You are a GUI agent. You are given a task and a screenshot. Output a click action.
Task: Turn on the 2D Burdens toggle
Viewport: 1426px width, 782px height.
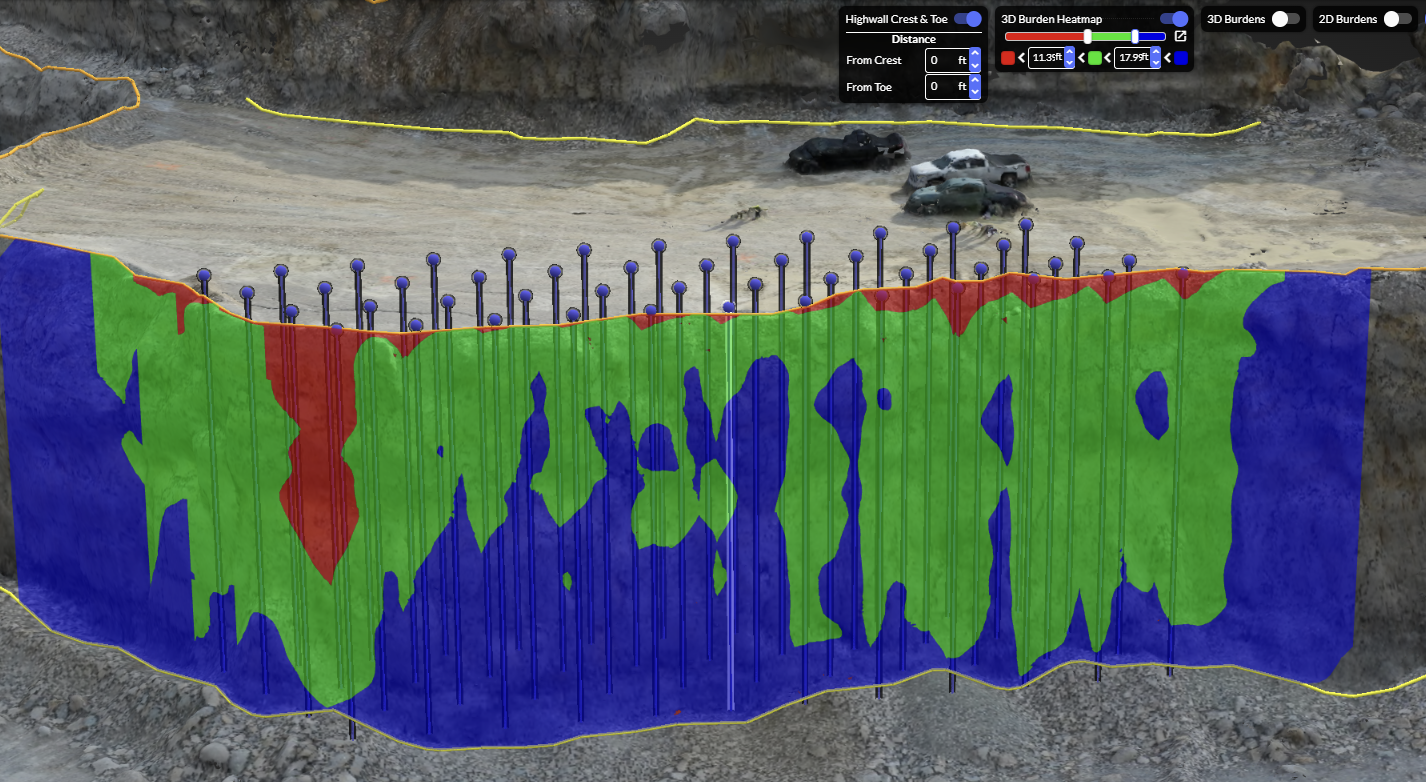point(1397,19)
